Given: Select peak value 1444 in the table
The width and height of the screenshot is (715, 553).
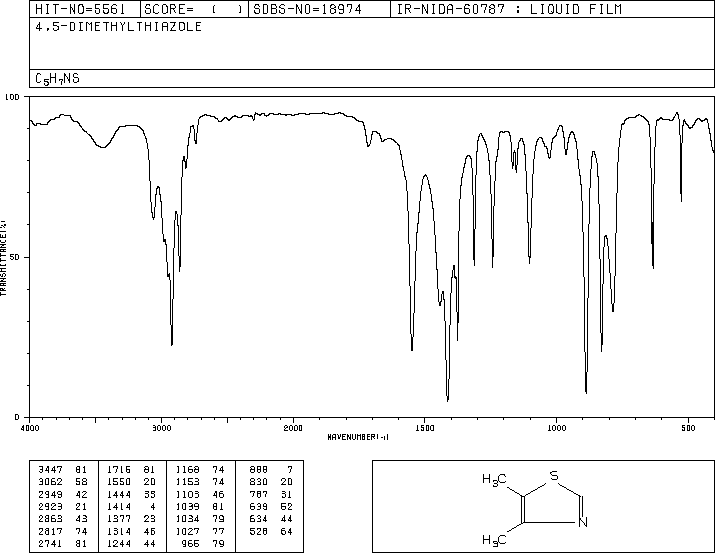Looking at the screenshot, I should (119, 494).
